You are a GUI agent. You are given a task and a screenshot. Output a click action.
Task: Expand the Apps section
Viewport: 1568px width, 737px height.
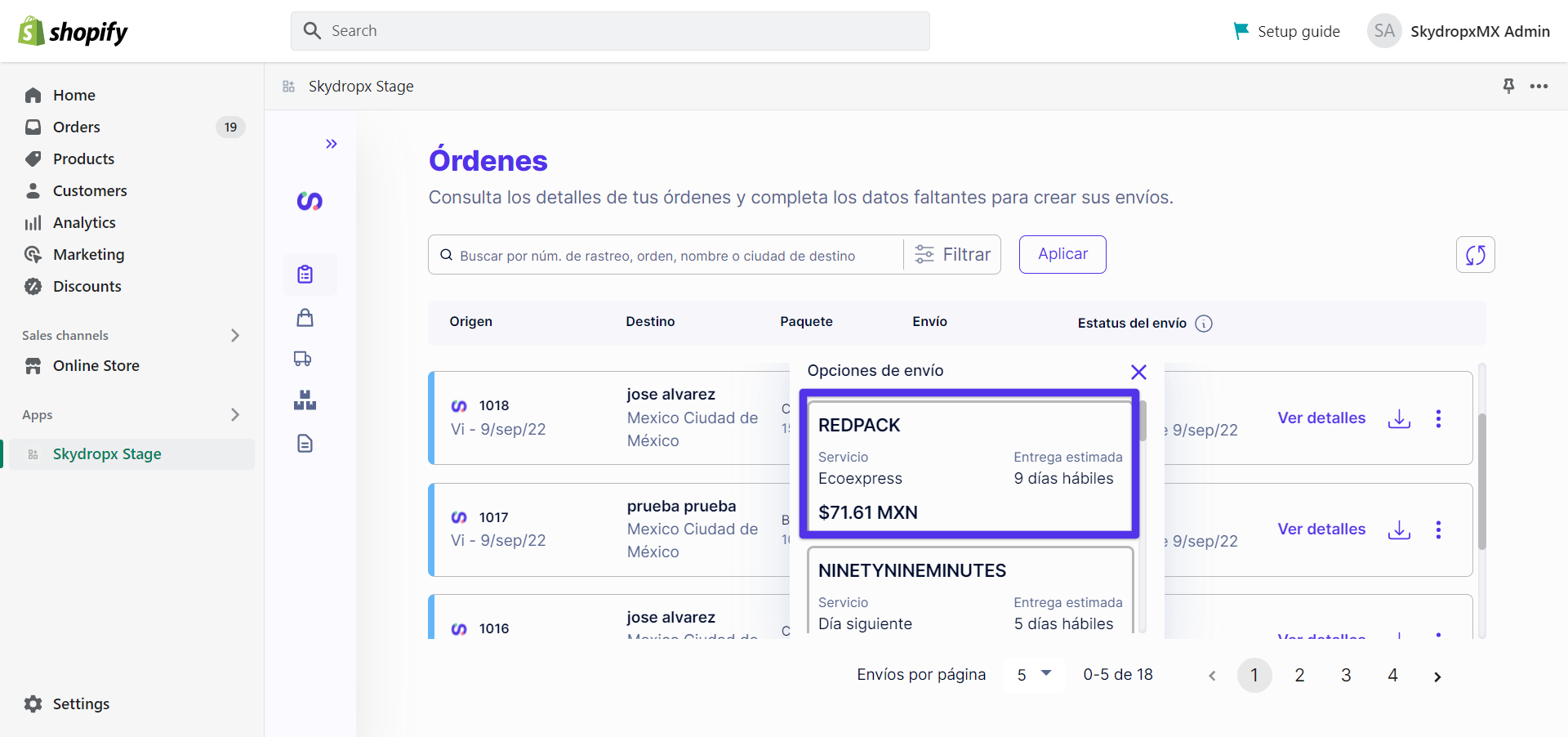point(235,414)
